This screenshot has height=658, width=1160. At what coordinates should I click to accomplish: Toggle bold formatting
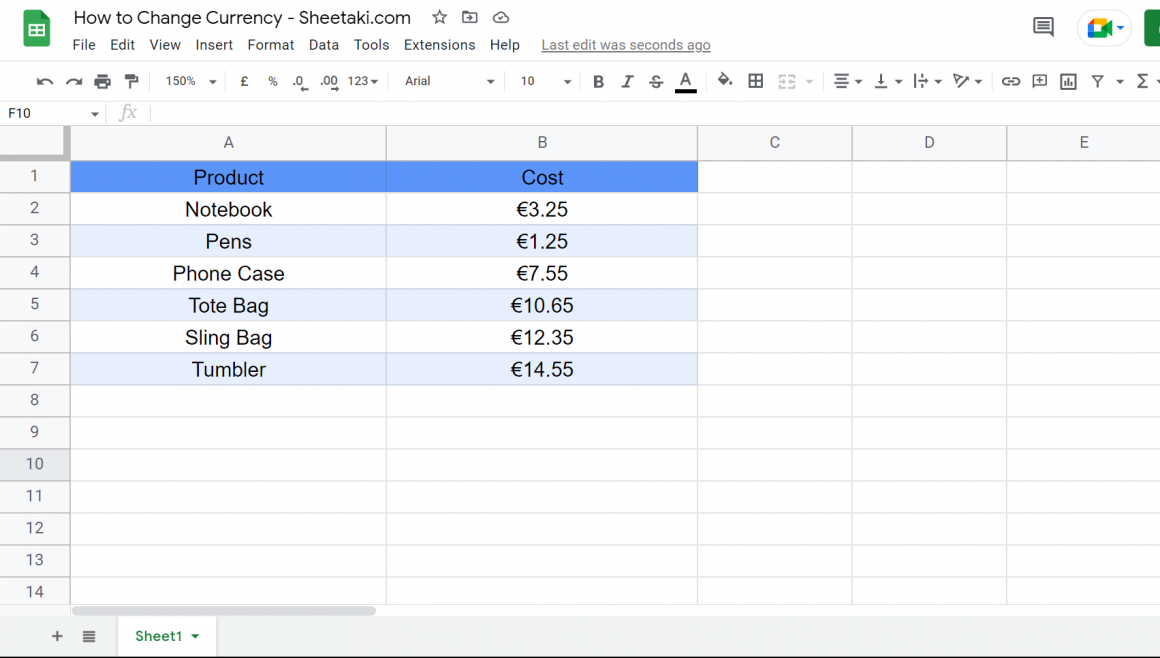click(x=598, y=81)
